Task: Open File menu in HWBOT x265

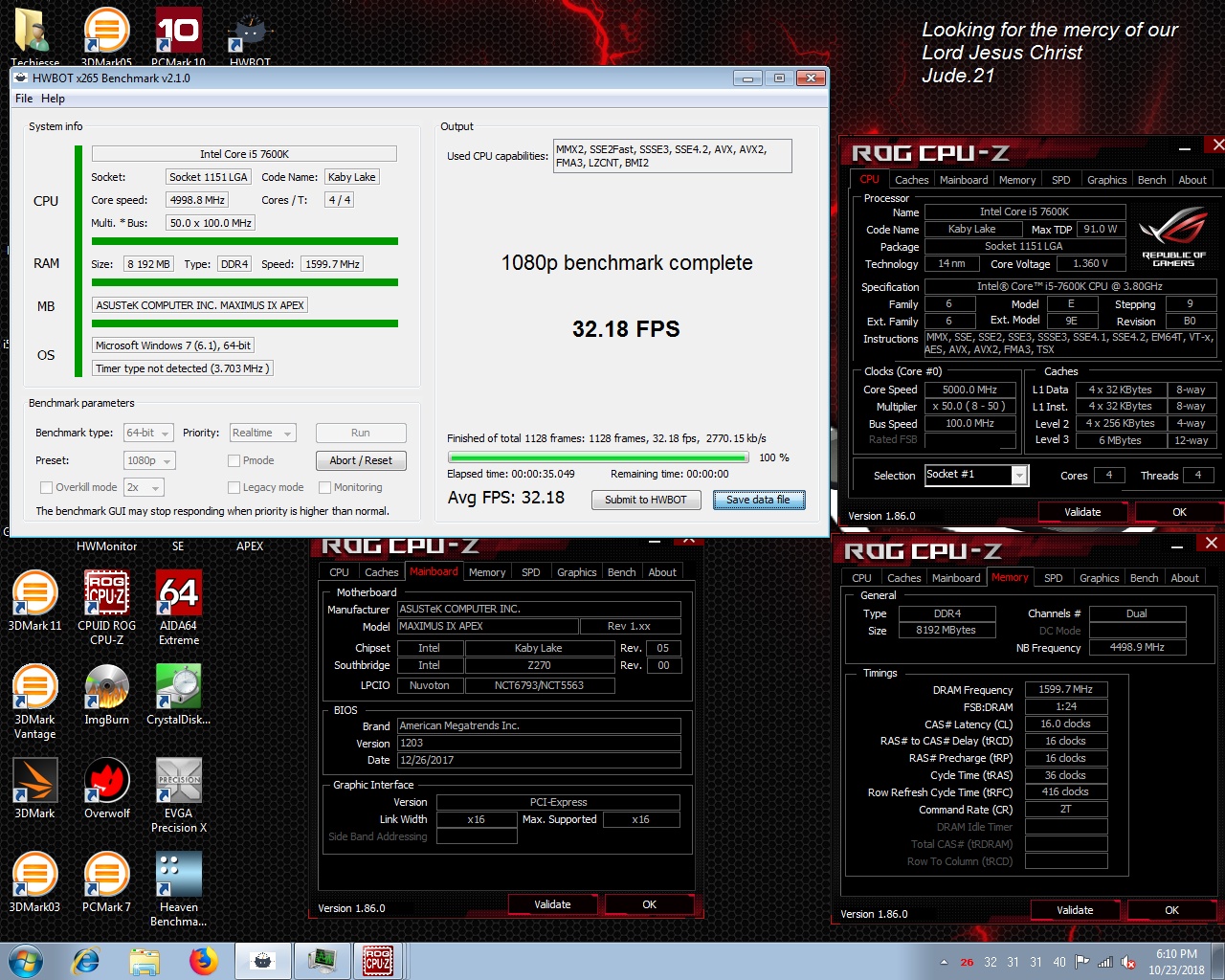Action: click(x=24, y=99)
